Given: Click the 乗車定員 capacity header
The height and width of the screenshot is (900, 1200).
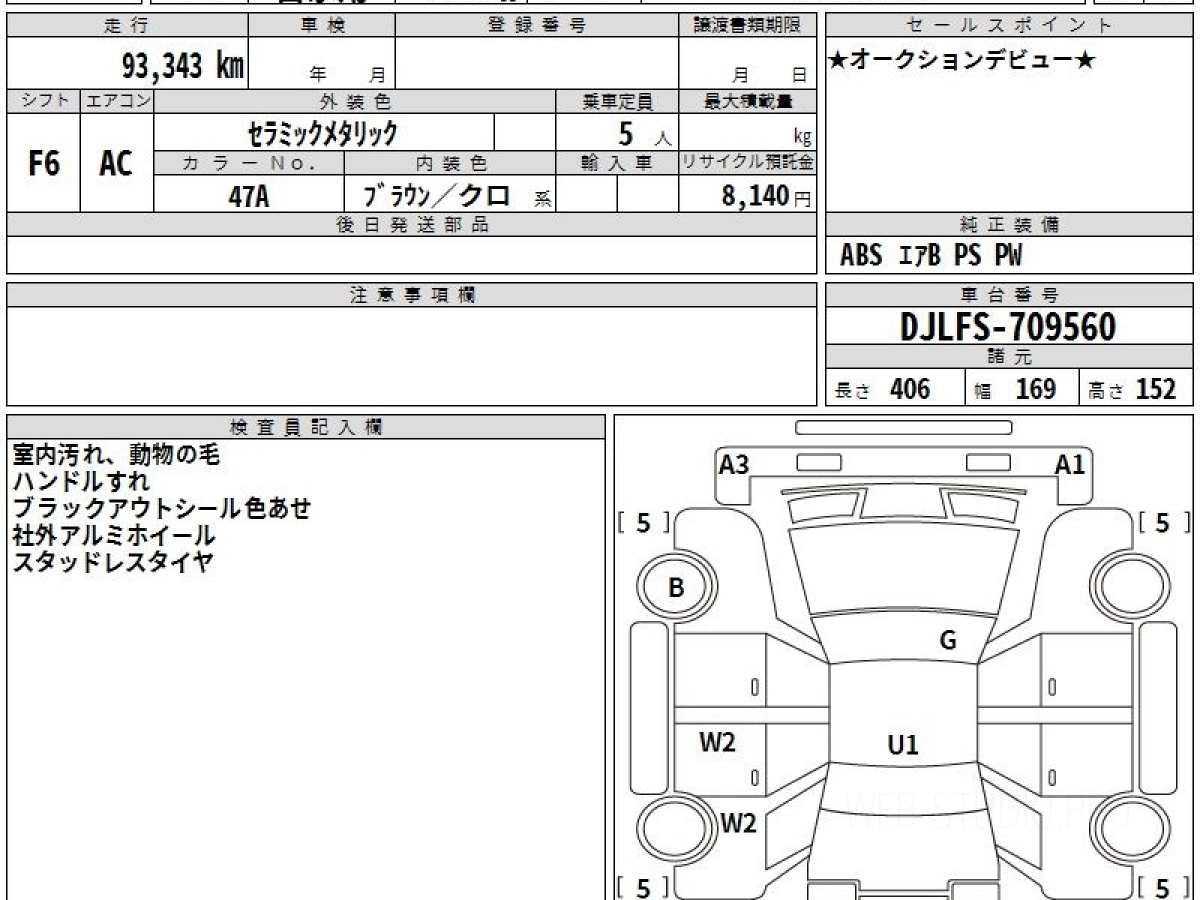Looking at the screenshot, I should tap(617, 101).
